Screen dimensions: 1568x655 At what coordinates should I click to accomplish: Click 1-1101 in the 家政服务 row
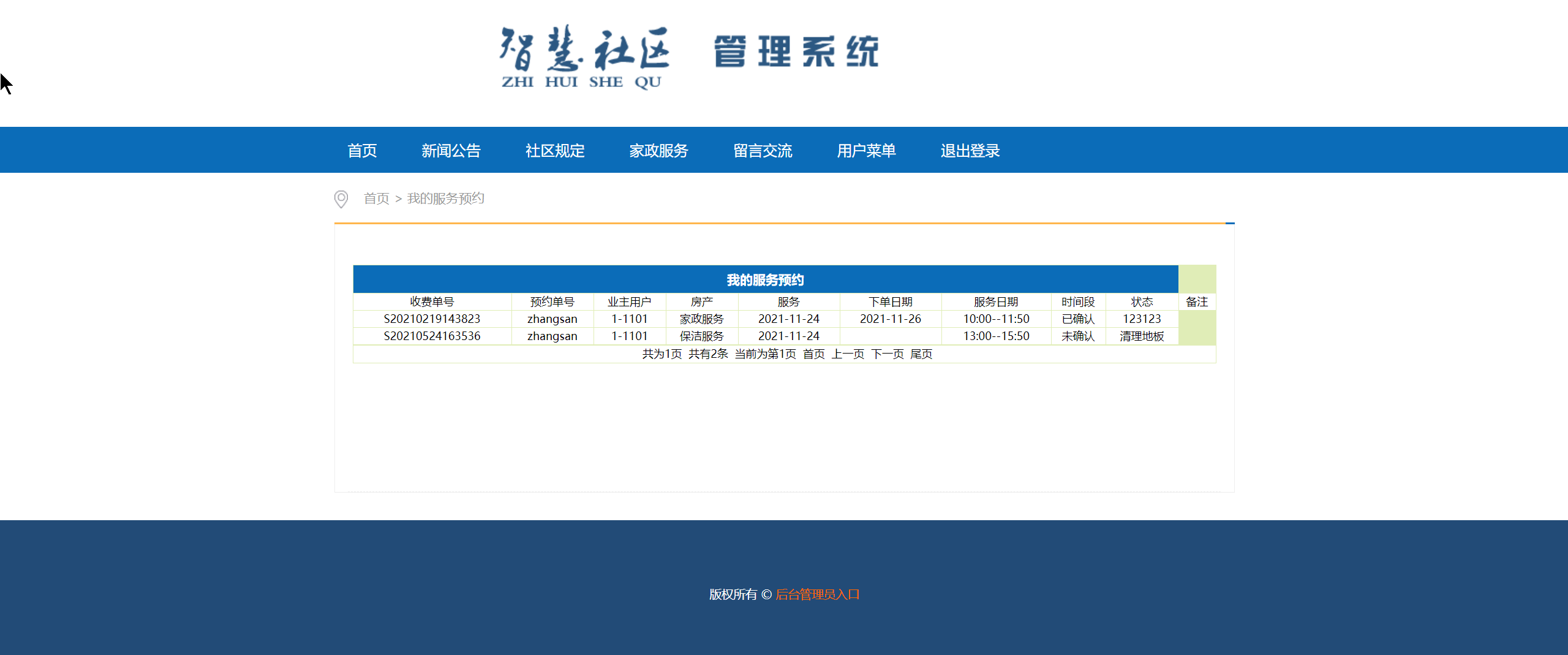(630, 319)
